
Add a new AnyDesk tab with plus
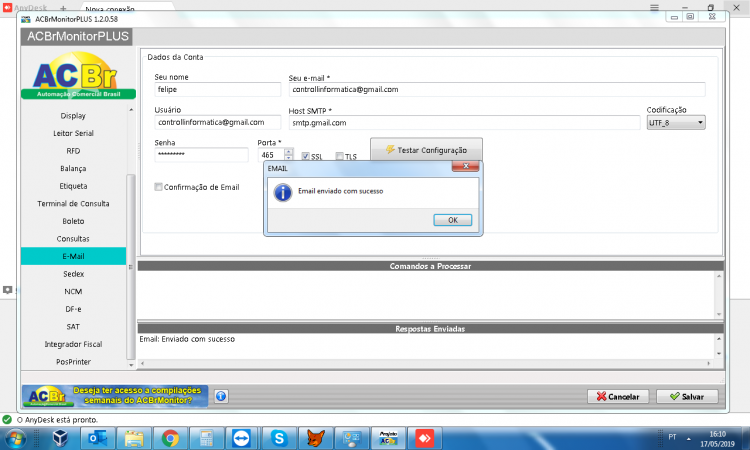tap(63, 9)
